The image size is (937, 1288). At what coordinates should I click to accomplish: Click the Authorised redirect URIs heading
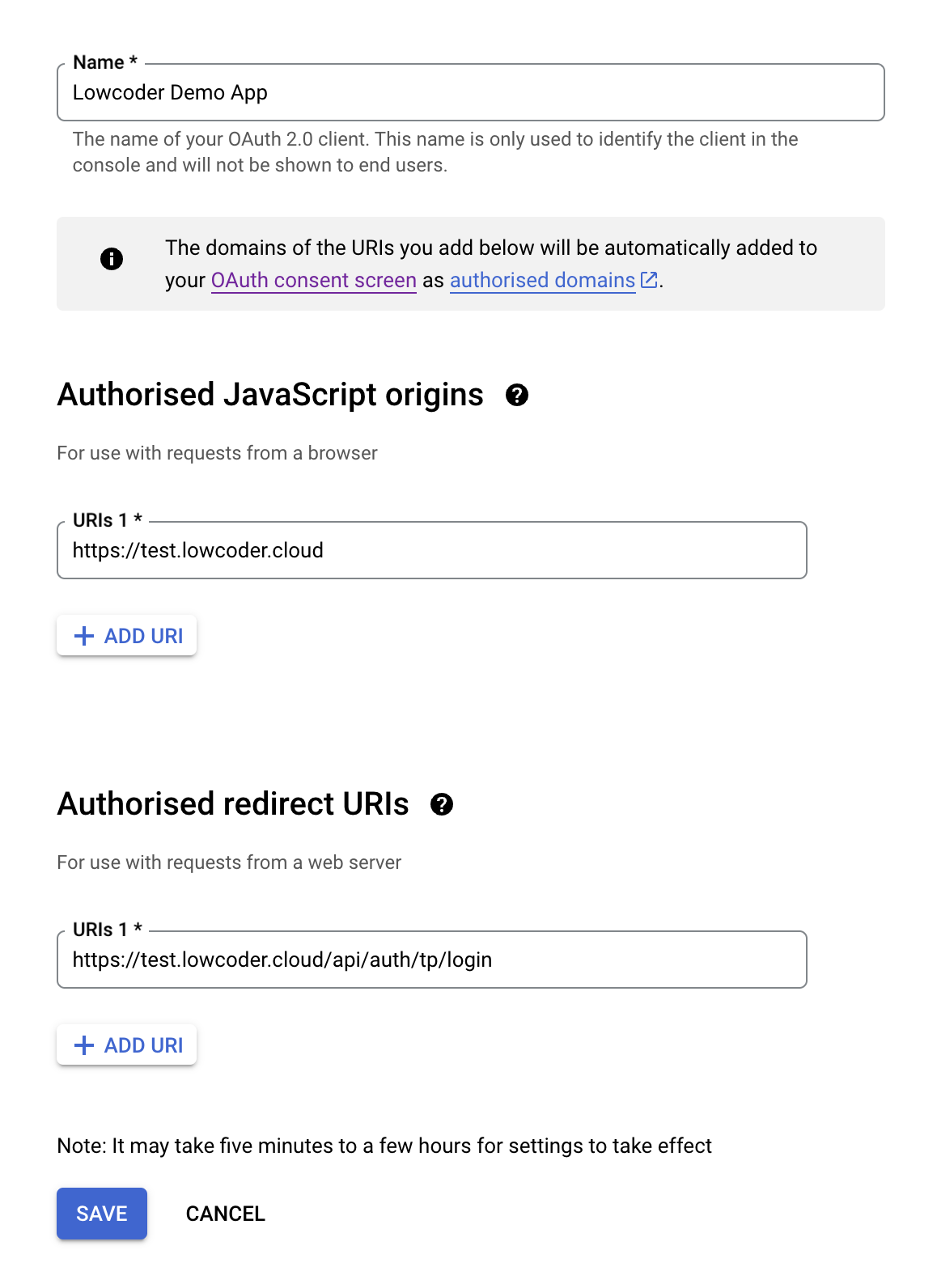(x=233, y=804)
